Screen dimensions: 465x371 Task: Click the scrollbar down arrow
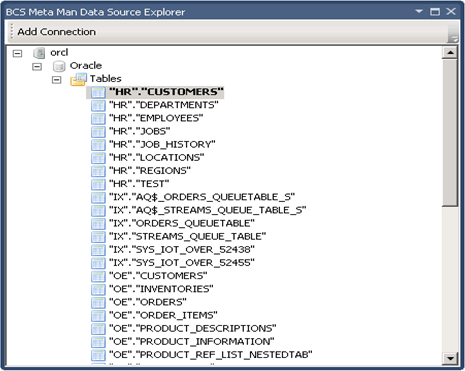450,359
